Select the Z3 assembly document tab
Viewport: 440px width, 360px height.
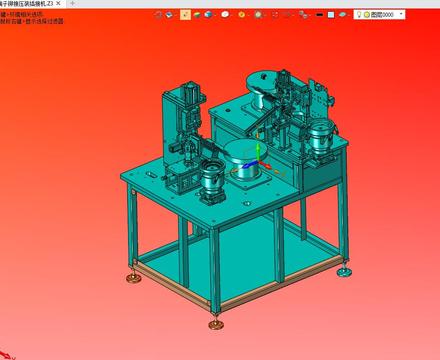(x=27, y=3)
